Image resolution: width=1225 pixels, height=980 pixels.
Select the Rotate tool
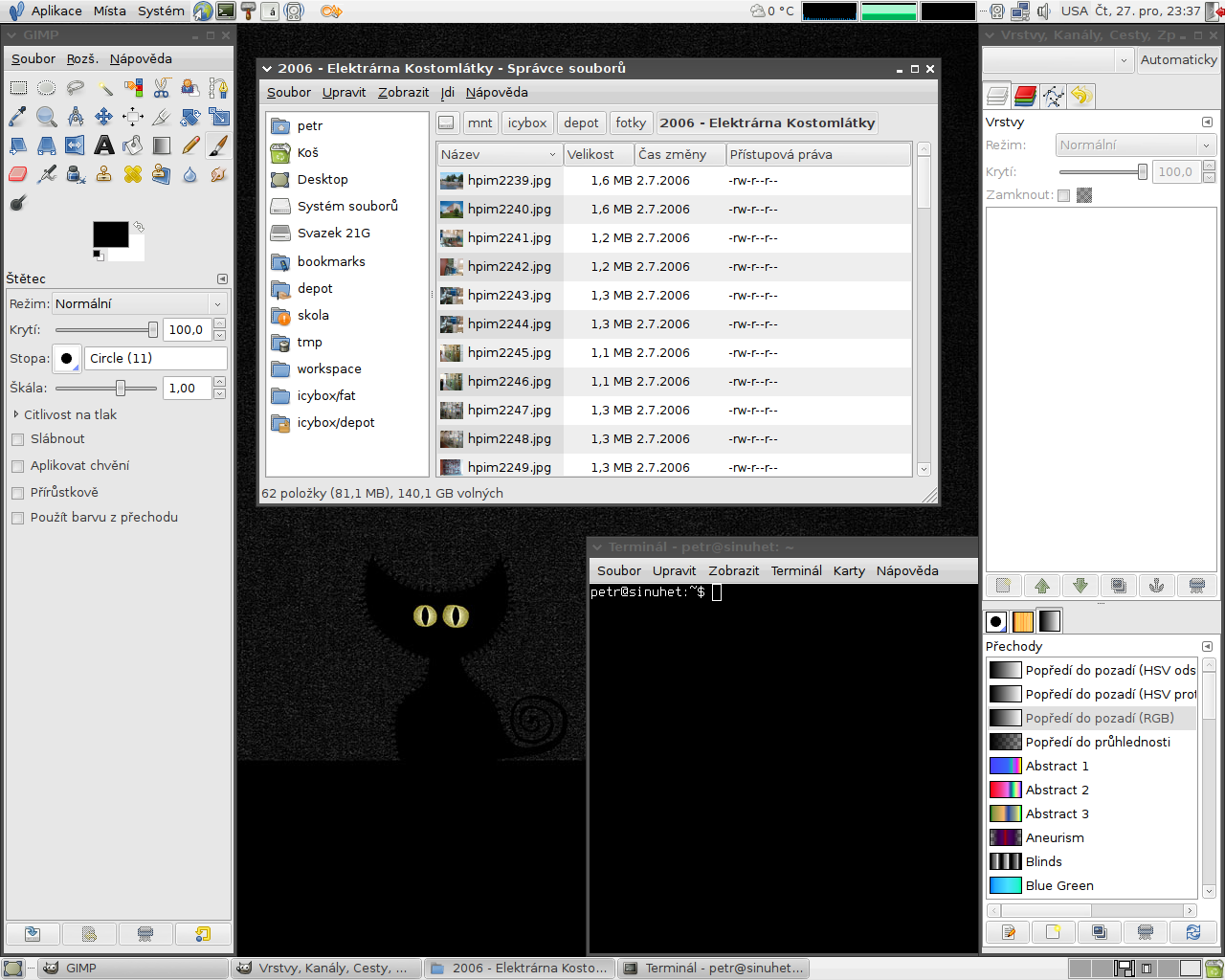pos(189,117)
